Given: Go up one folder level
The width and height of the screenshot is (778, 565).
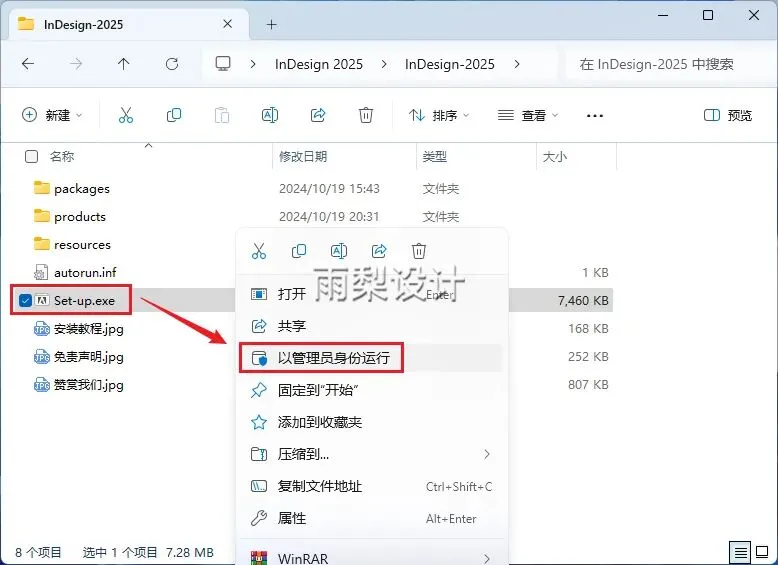Looking at the screenshot, I should click(x=124, y=64).
